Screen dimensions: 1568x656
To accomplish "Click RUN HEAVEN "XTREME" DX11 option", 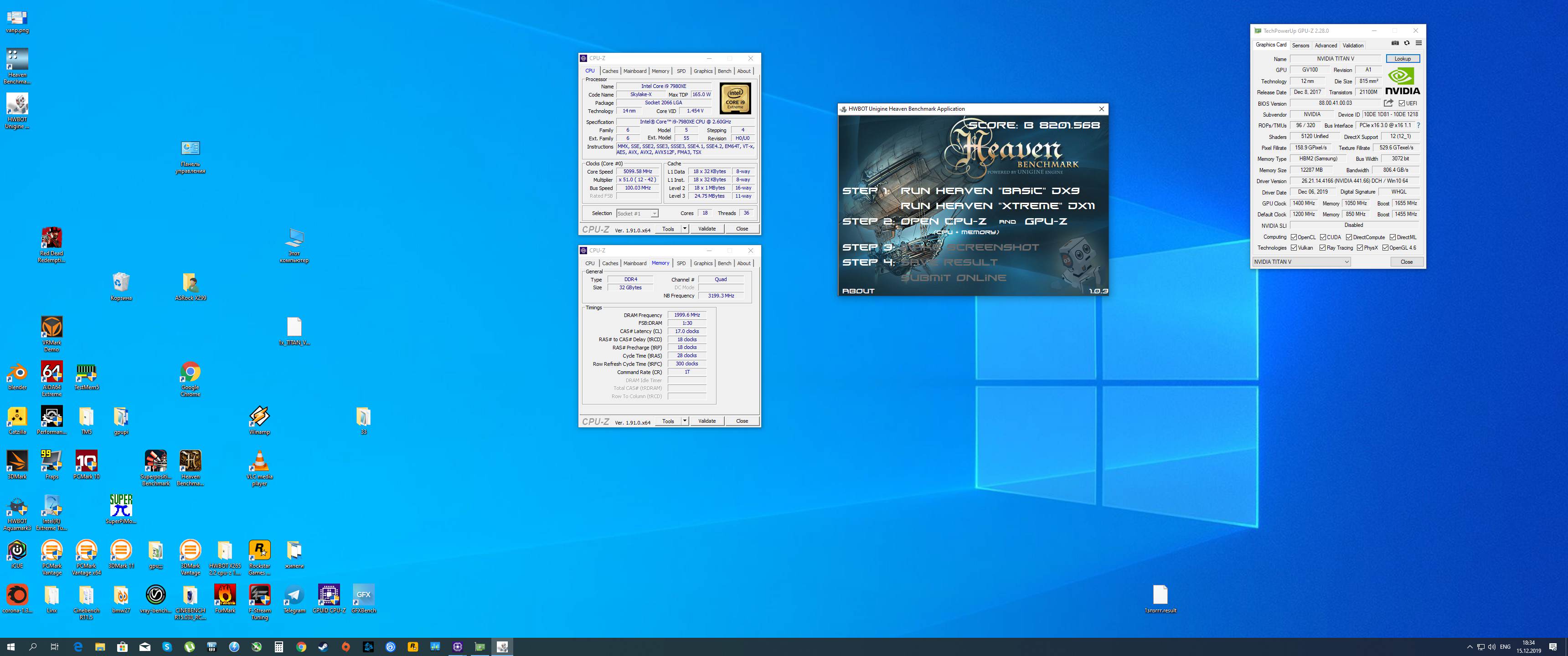I will click(998, 206).
